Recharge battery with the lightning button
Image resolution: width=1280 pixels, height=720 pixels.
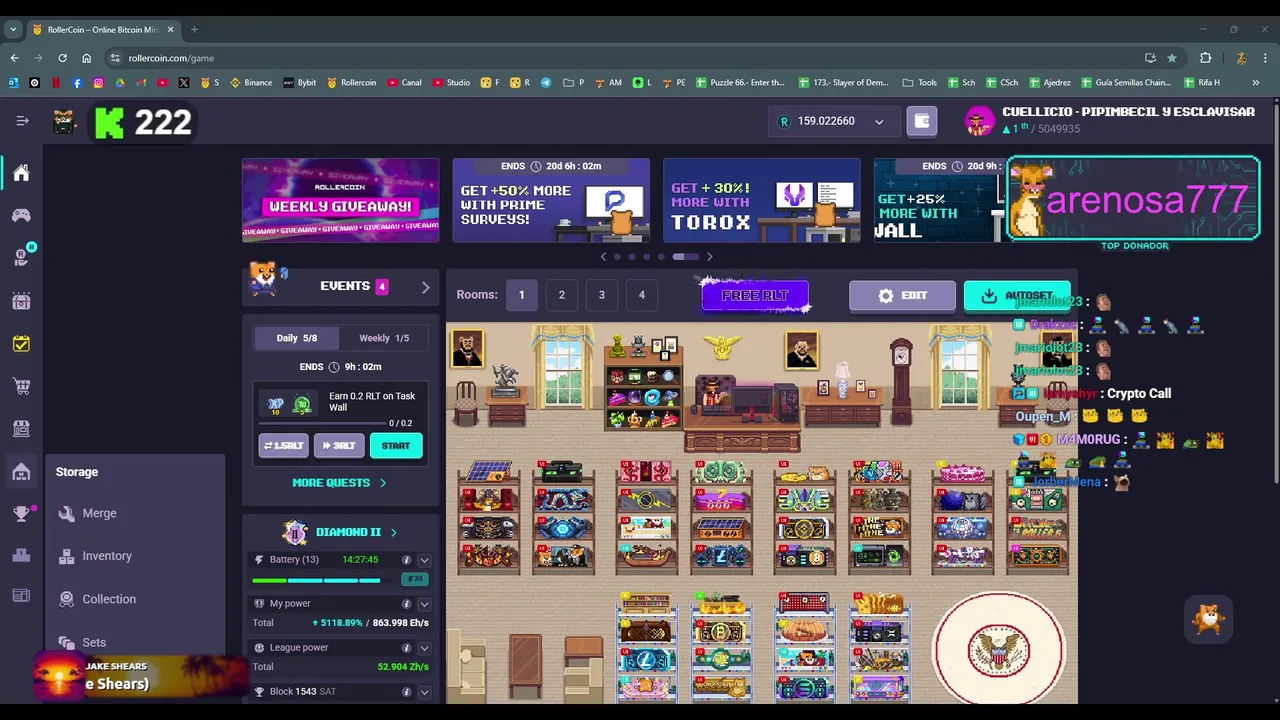[414, 579]
